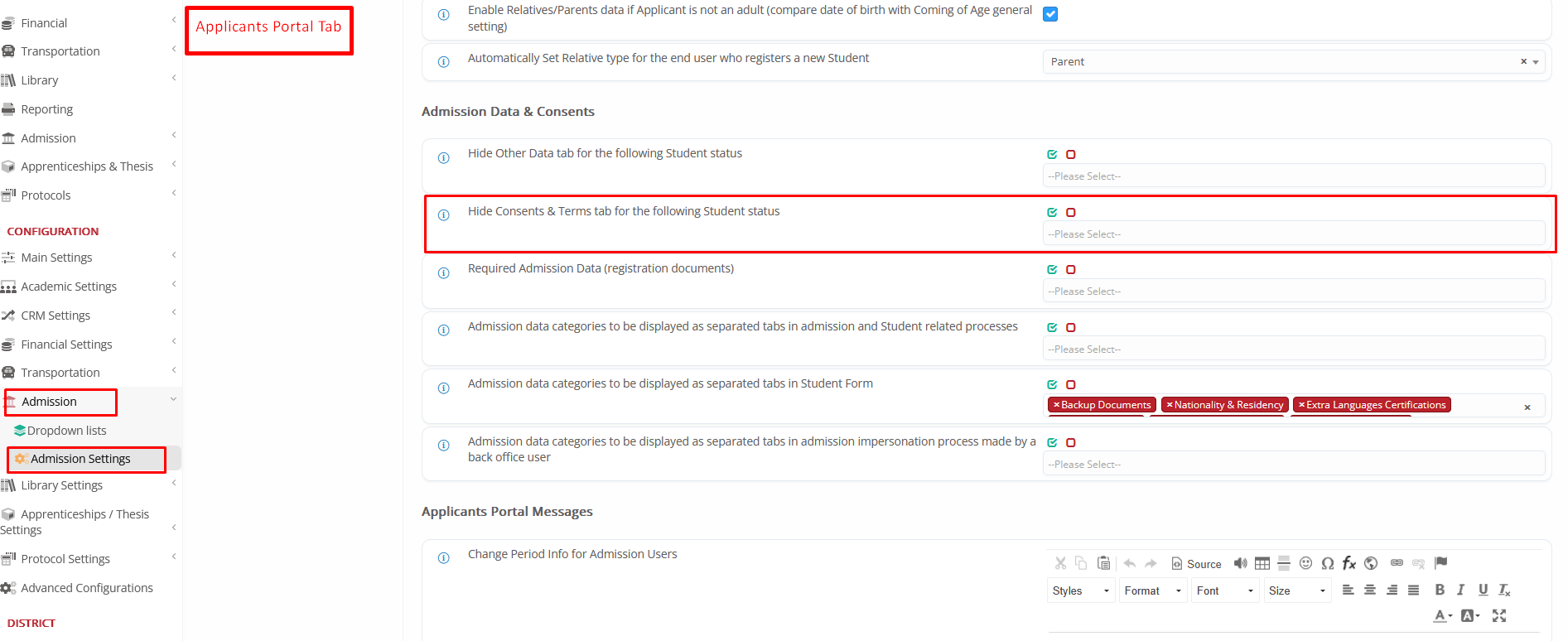The height and width of the screenshot is (641, 1568).
Task: Click the Bold formatting icon
Action: click(x=1439, y=590)
